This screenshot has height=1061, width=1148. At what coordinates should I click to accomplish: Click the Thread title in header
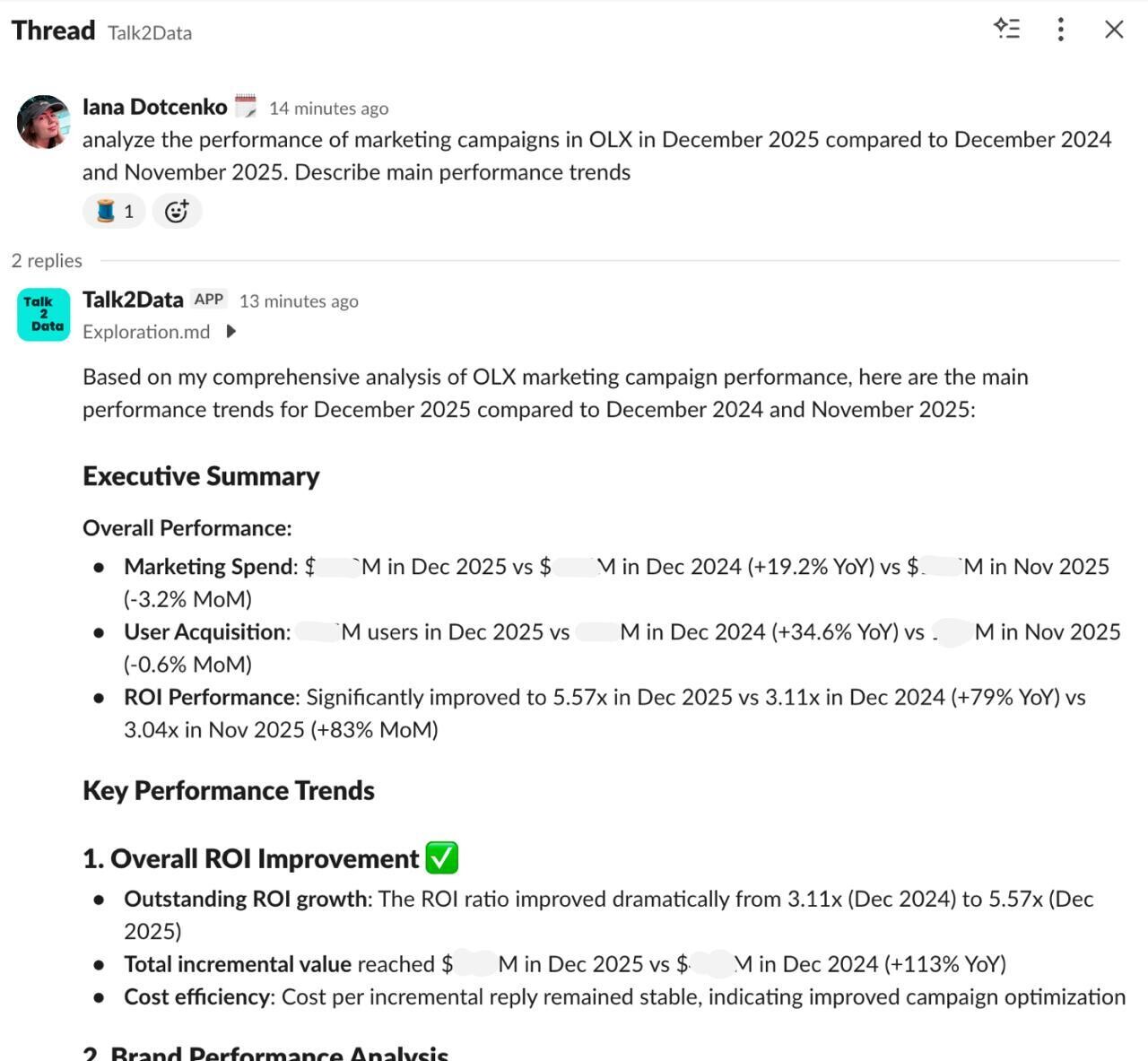coord(53,30)
